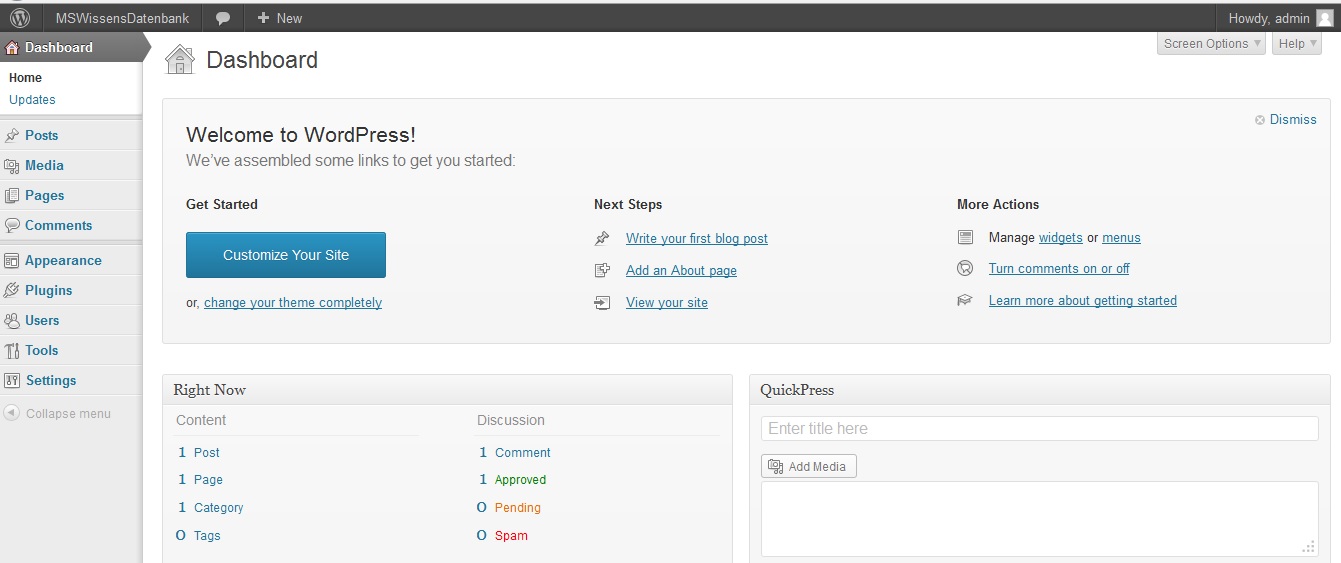
Task: Click the Customize Your Site button
Action: [286, 255]
